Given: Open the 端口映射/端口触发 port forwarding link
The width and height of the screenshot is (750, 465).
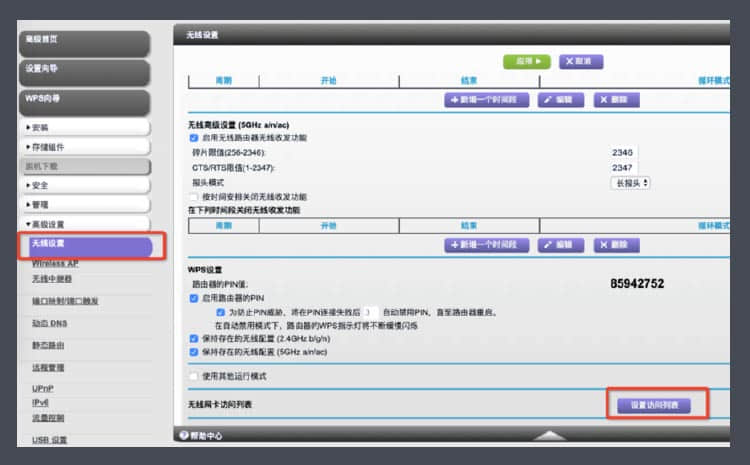Looking at the screenshot, I should [x=65, y=301].
